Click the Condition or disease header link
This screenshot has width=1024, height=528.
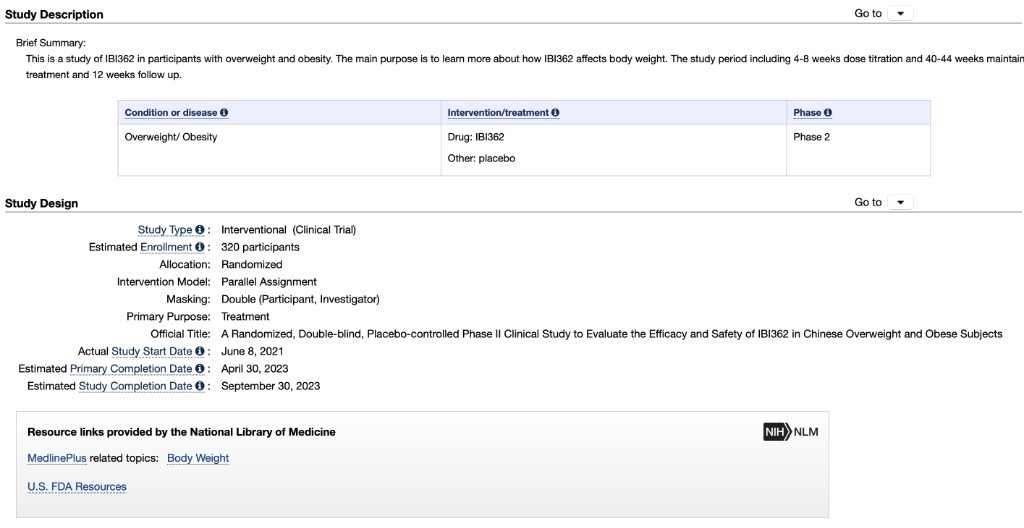click(x=170, y=113)
